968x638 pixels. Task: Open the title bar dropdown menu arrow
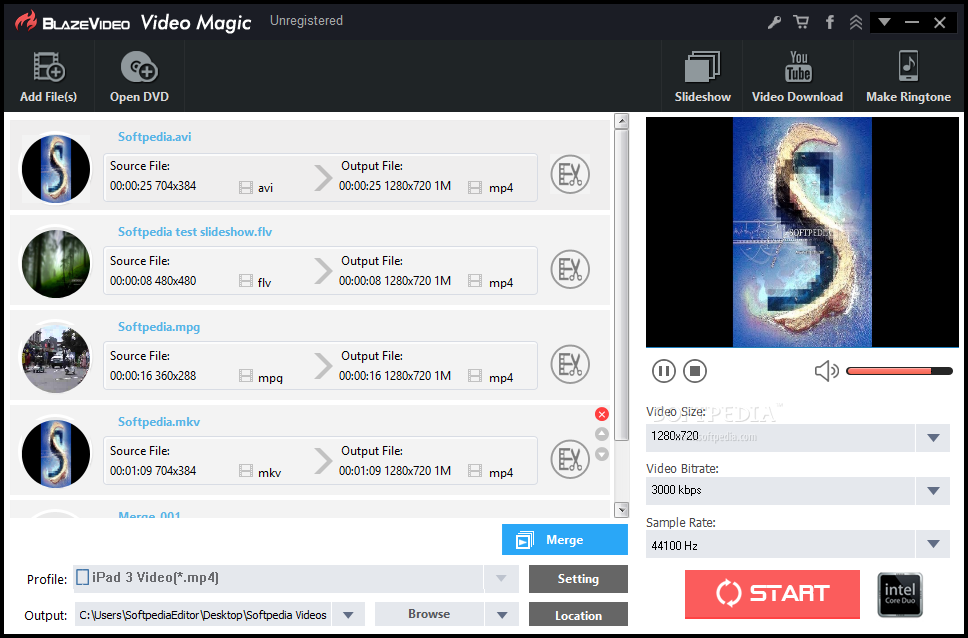884,23
